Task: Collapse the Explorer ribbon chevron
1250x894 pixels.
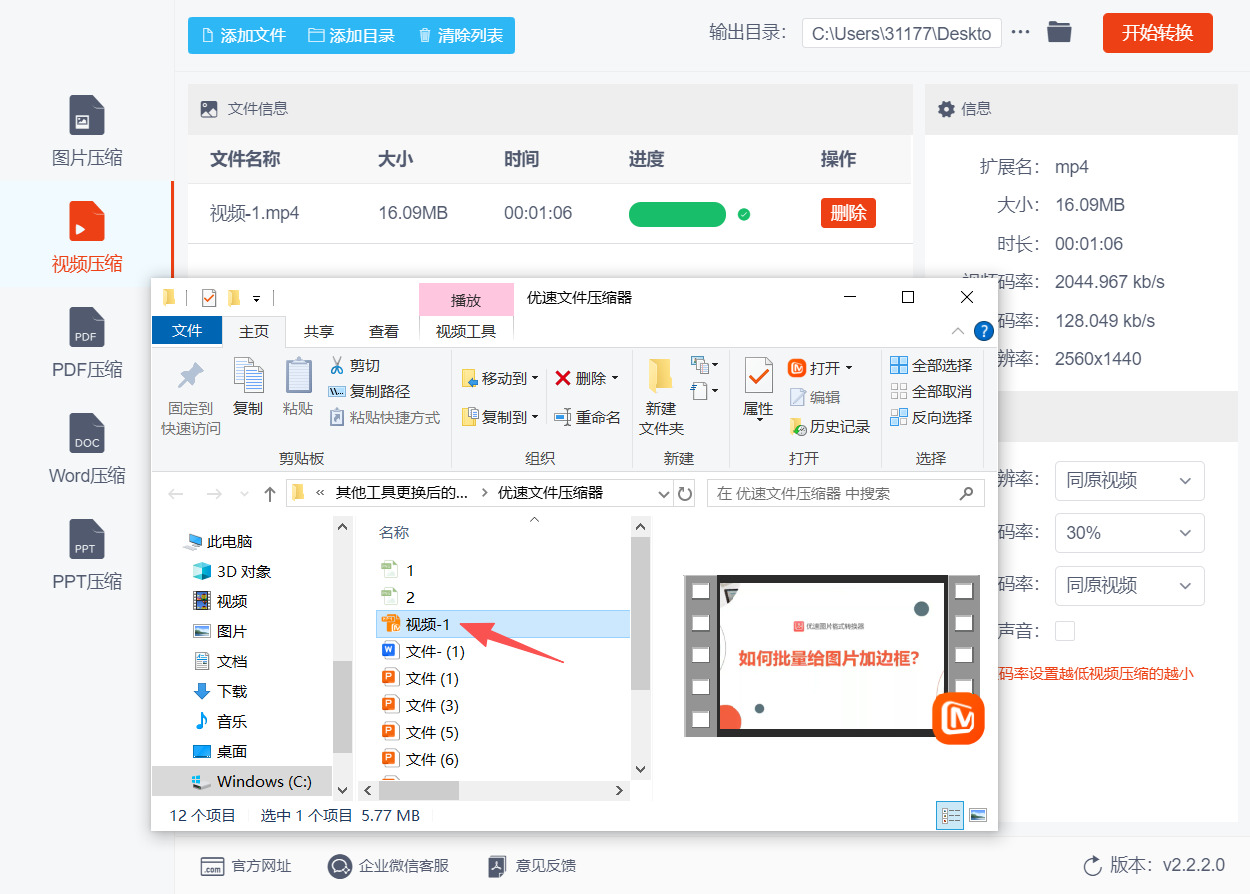Action: (958, 331)
